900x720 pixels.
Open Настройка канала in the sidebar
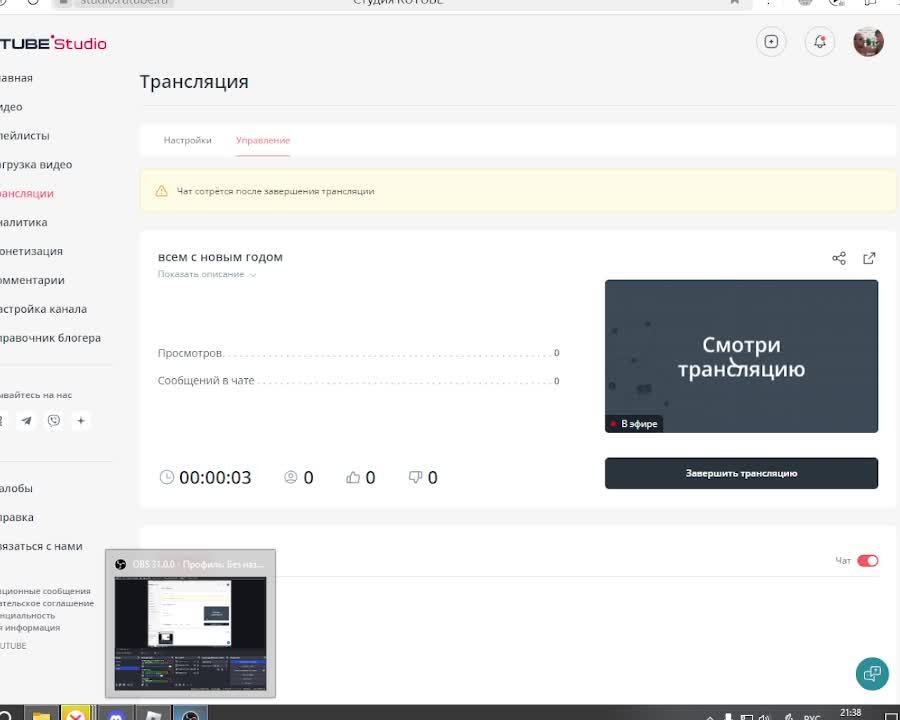44,309
